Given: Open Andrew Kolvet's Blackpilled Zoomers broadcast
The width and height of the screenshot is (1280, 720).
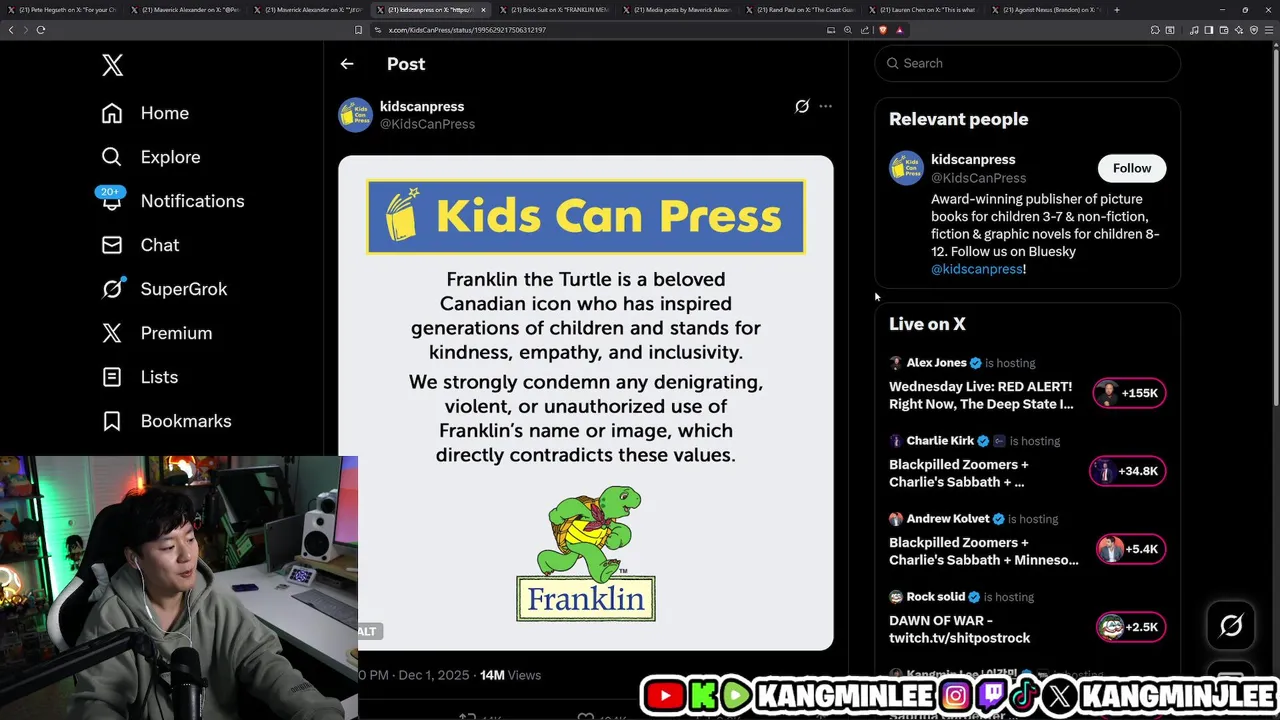Looking at the screenshot, I should [984, 551].
